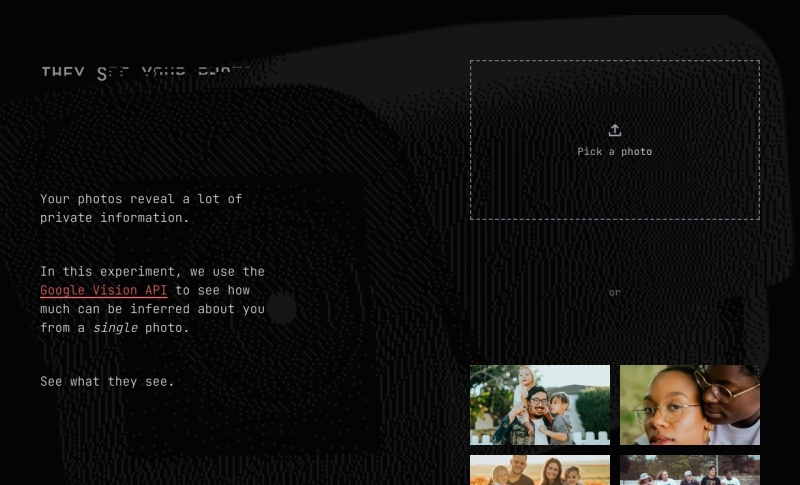The width and height of the screenshot is (800, 485).
Task: Click the 'Your photos reveal a lot' paragraph
Action: (x=141, y=208)
